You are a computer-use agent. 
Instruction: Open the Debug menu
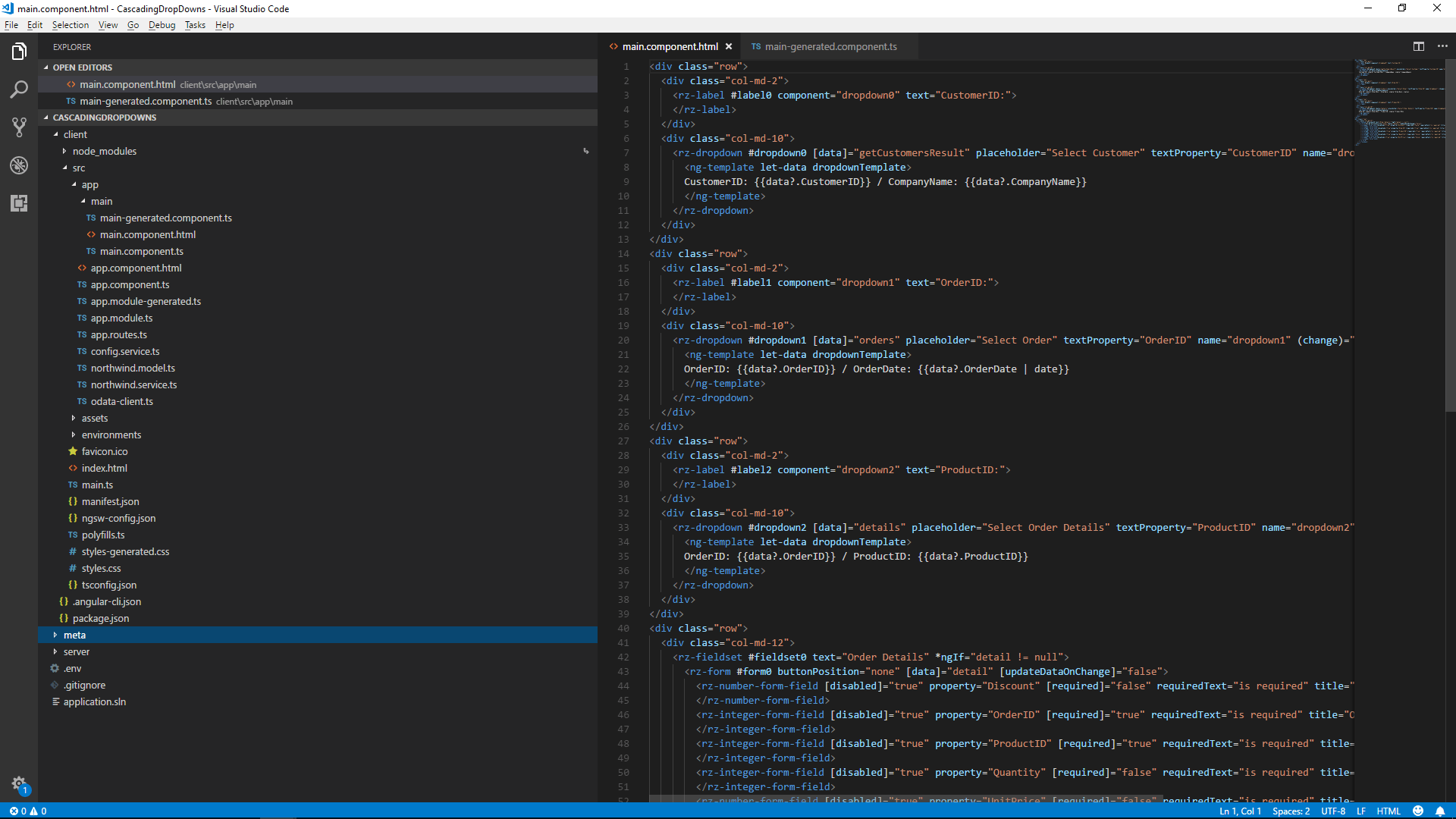[x=162, y=25]
